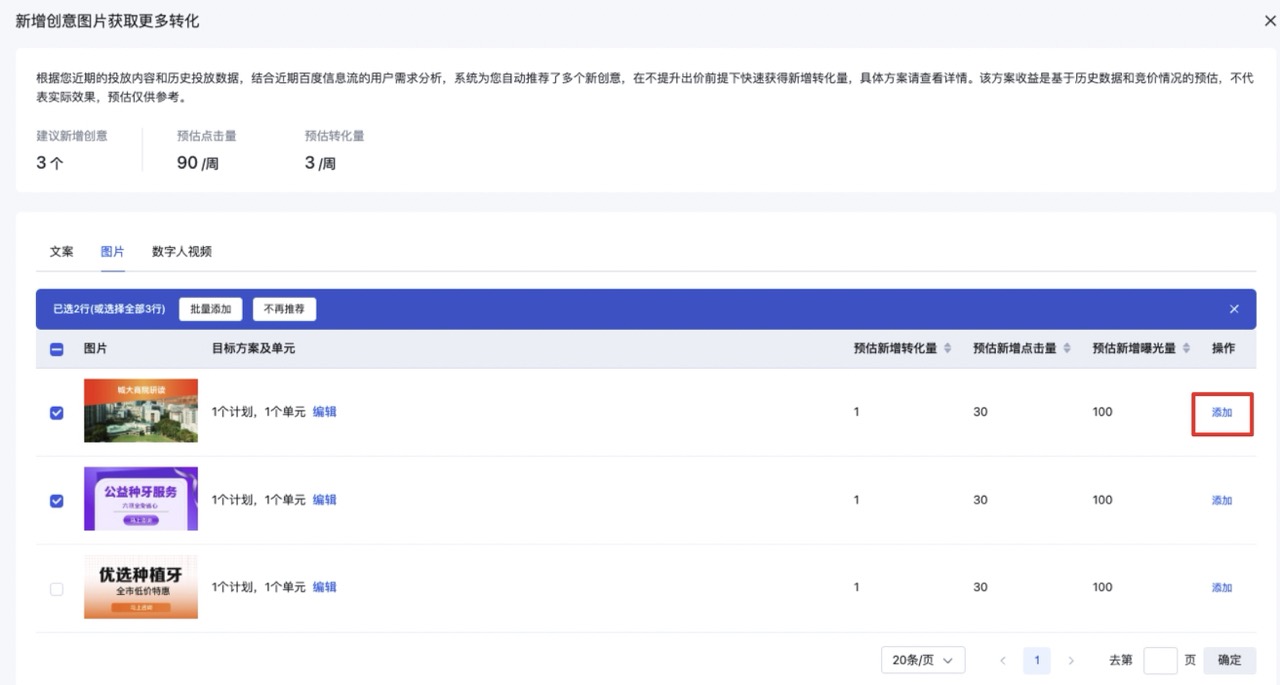Sort by 预估新增点击量 column

[1066, 348]
